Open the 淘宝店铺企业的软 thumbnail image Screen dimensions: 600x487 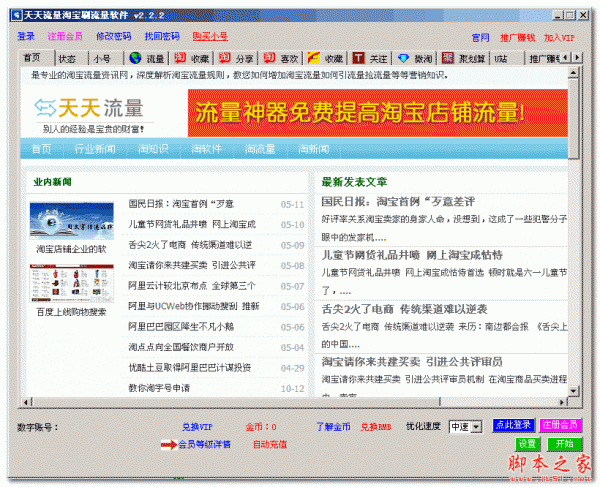click(72, 220)
